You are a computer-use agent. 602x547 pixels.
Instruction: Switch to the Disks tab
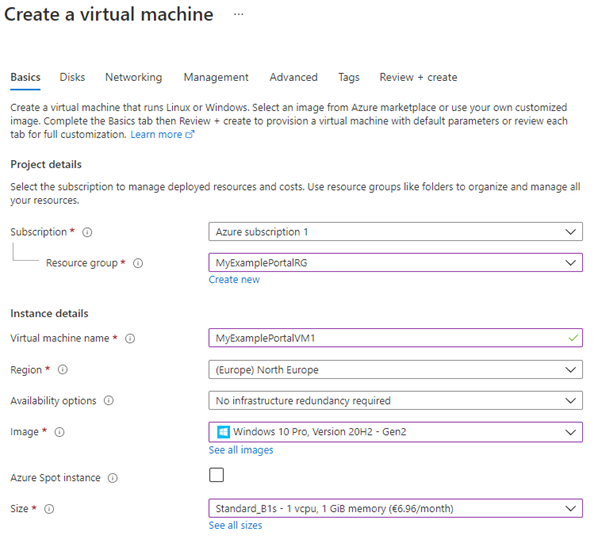coord(72,77)
